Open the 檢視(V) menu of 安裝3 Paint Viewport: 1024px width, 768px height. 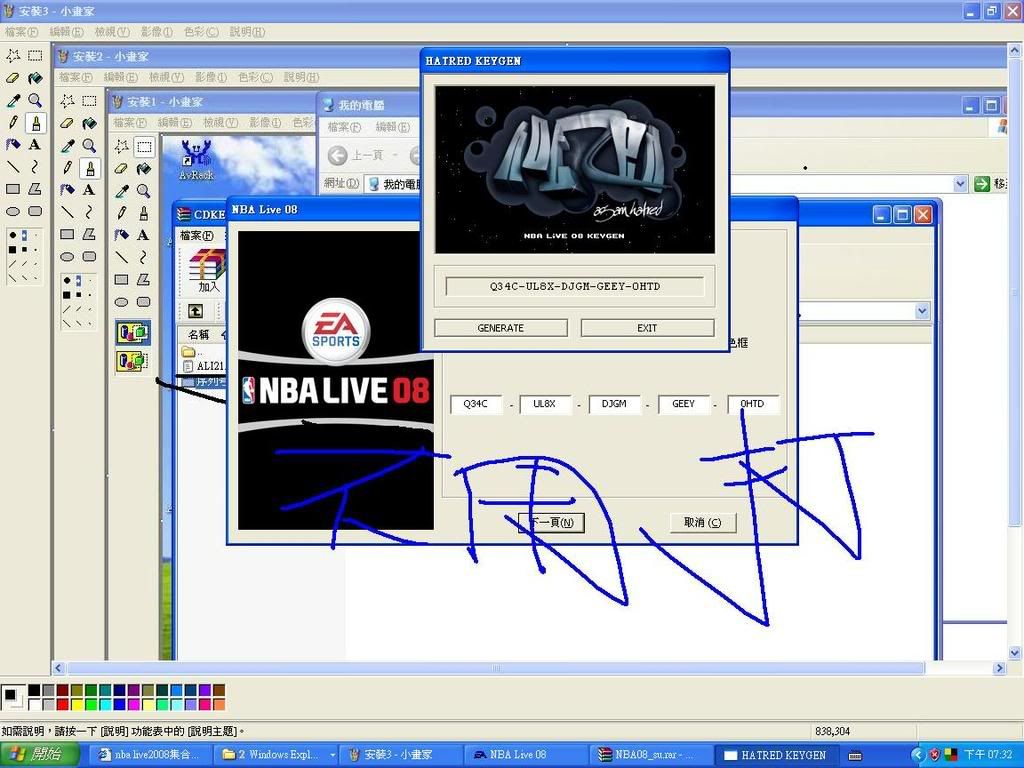pyautogui.click(x=112, y=31)
